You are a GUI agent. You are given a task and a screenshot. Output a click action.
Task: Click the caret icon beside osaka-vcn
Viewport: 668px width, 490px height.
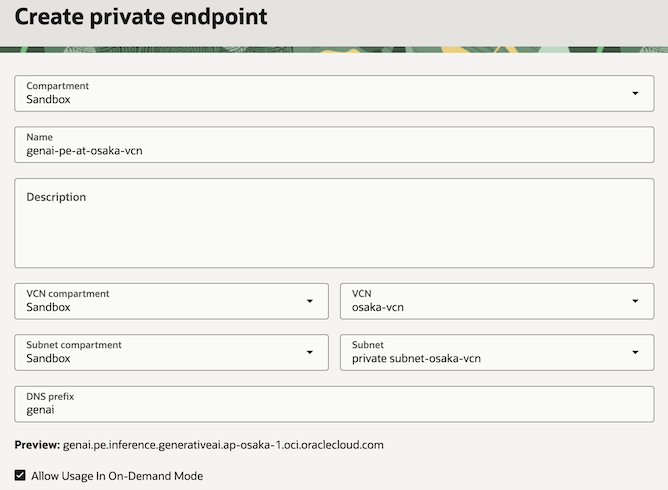click(635, 301)
